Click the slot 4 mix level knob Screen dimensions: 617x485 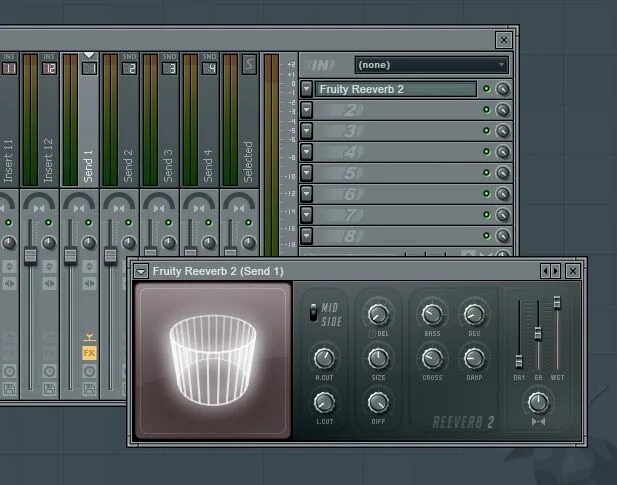[x=503, y=152]
